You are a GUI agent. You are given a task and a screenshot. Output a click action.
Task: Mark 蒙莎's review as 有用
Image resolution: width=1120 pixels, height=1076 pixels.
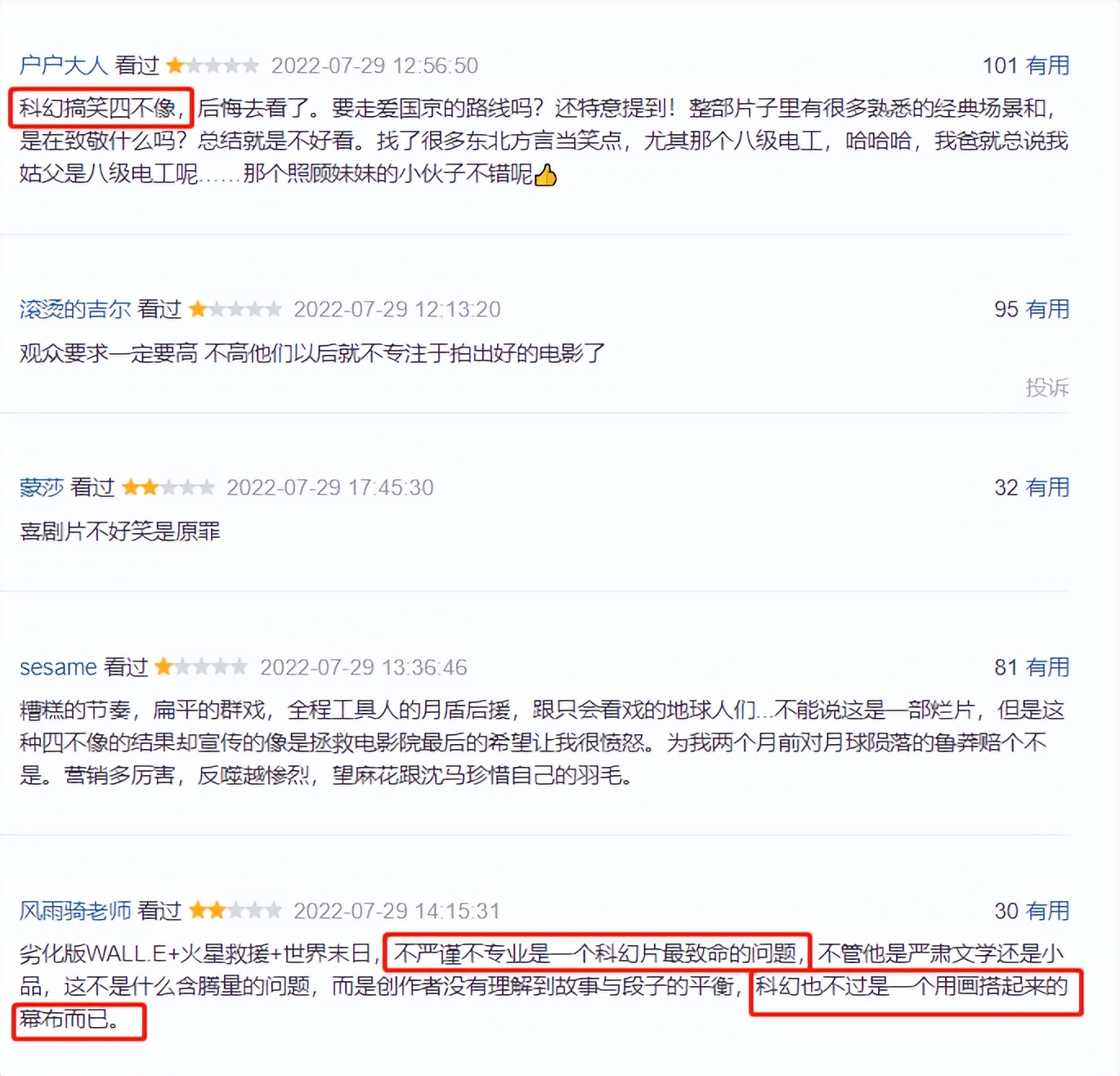pyautogui.click(x=1047, y=487)
